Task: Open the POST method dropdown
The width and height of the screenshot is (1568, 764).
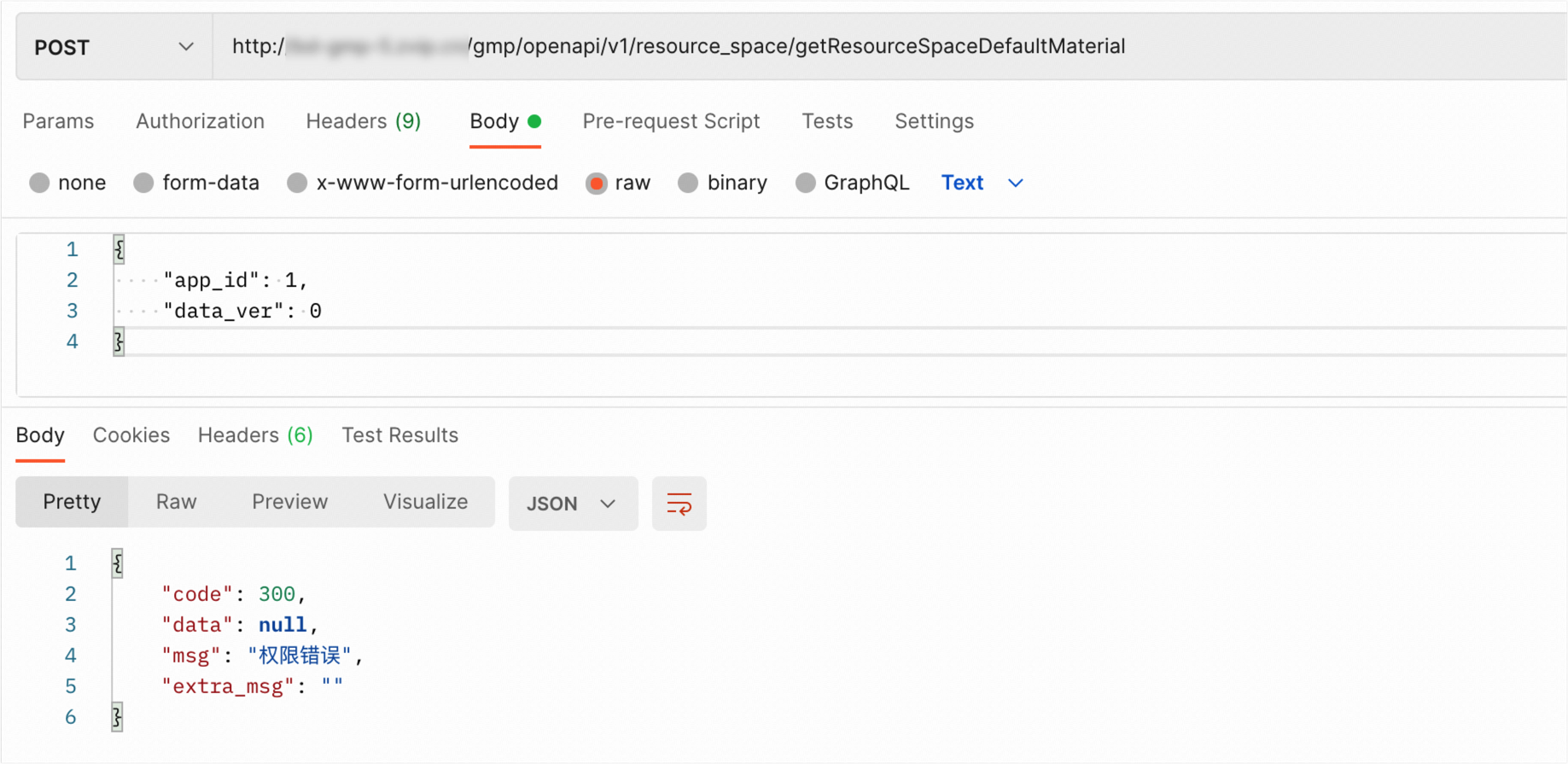Action: pyautogui.click(x=114, y=47)
